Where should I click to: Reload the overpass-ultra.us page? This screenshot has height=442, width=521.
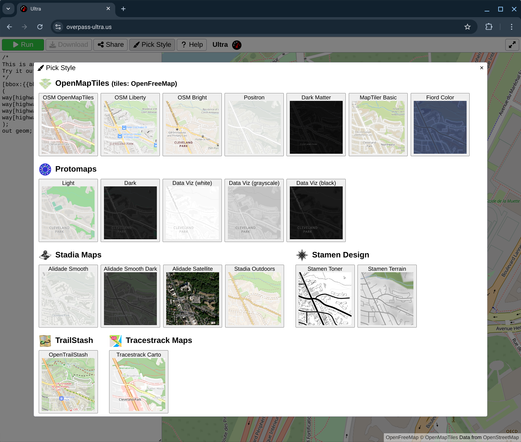[x=40, y=27]
